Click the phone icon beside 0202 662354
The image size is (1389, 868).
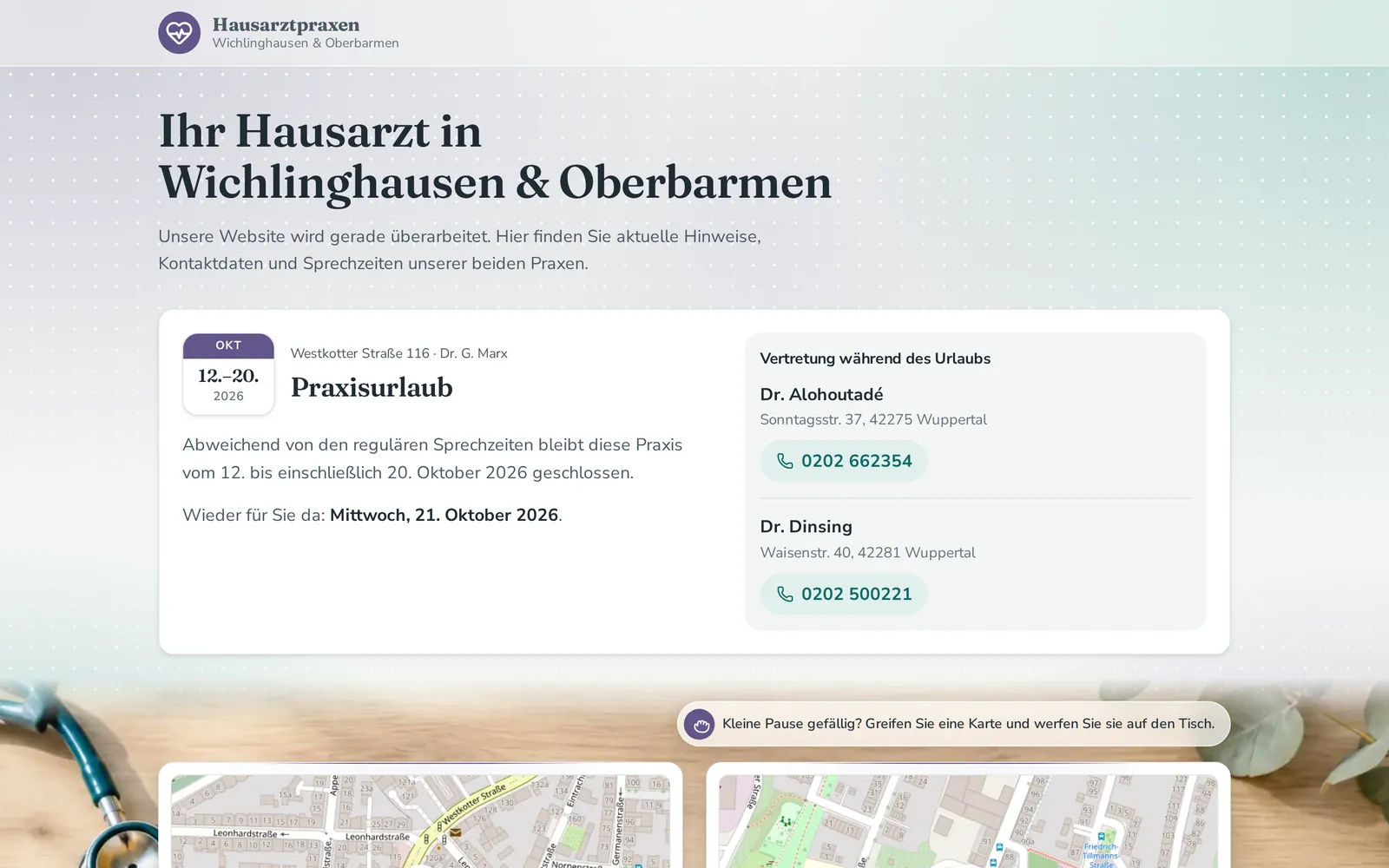[785, 461]
